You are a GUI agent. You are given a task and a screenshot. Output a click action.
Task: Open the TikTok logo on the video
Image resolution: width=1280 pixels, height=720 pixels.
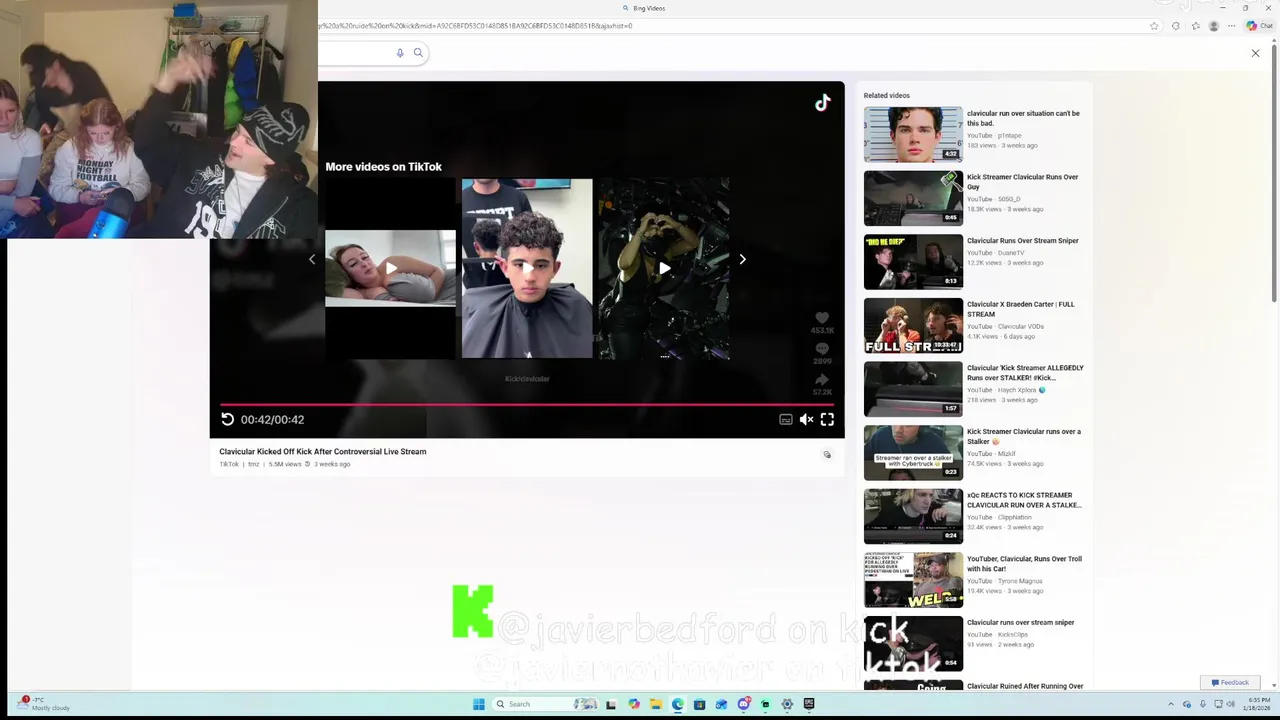tap(822, 102)
